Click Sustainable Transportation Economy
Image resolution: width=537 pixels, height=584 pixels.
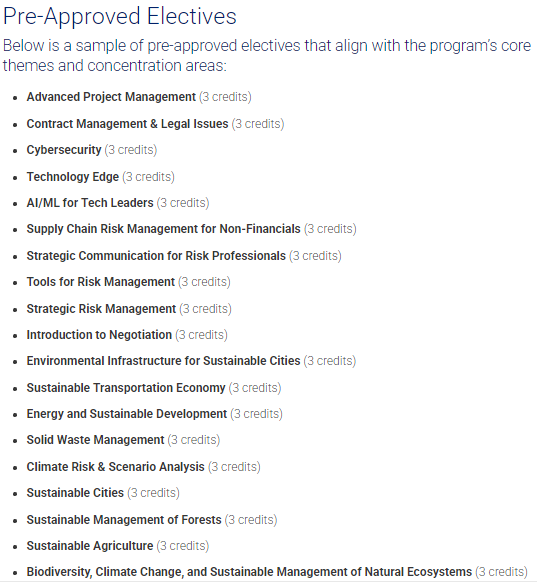click(x=126, y=388)
